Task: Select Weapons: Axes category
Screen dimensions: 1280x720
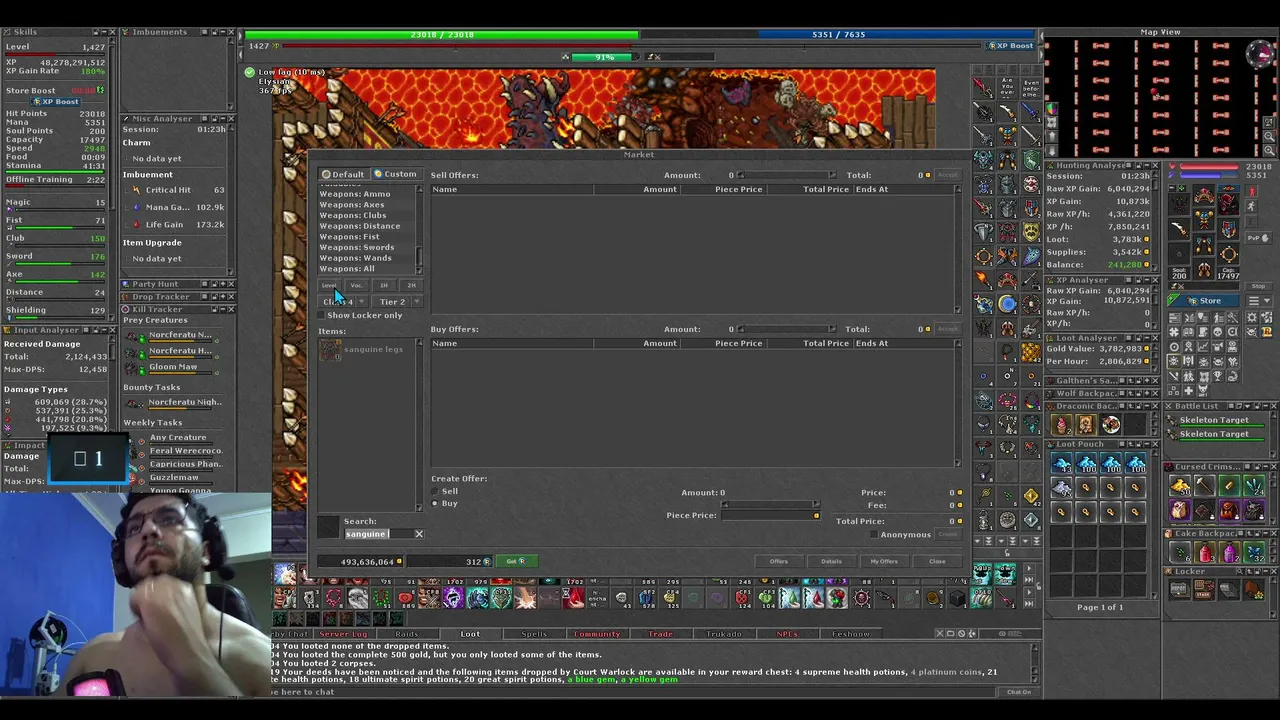Action: click(x=352, y=205)
